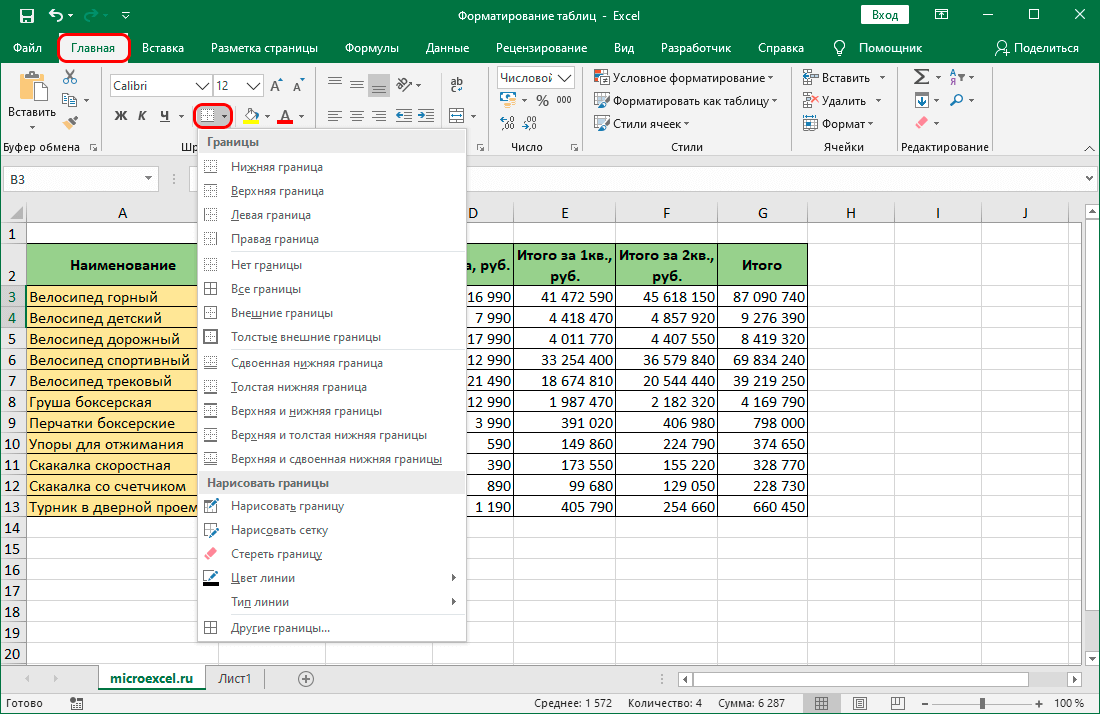Click the fill color paint bucket
The width and height of the screenshot is (1100, 714).
click(x=250, y=116)
